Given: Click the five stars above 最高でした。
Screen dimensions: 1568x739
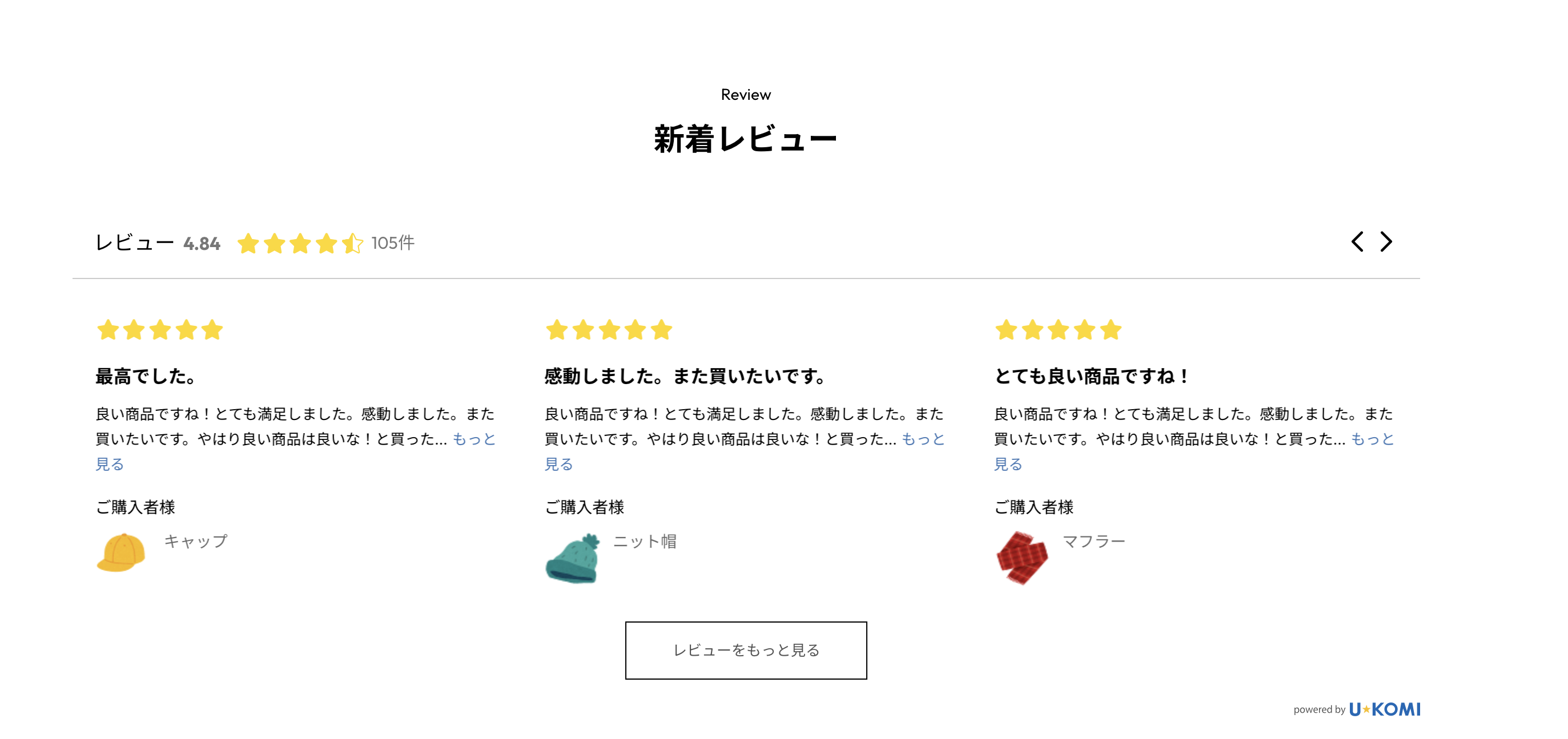Looking at the screenshot, I should coord(160,330).
